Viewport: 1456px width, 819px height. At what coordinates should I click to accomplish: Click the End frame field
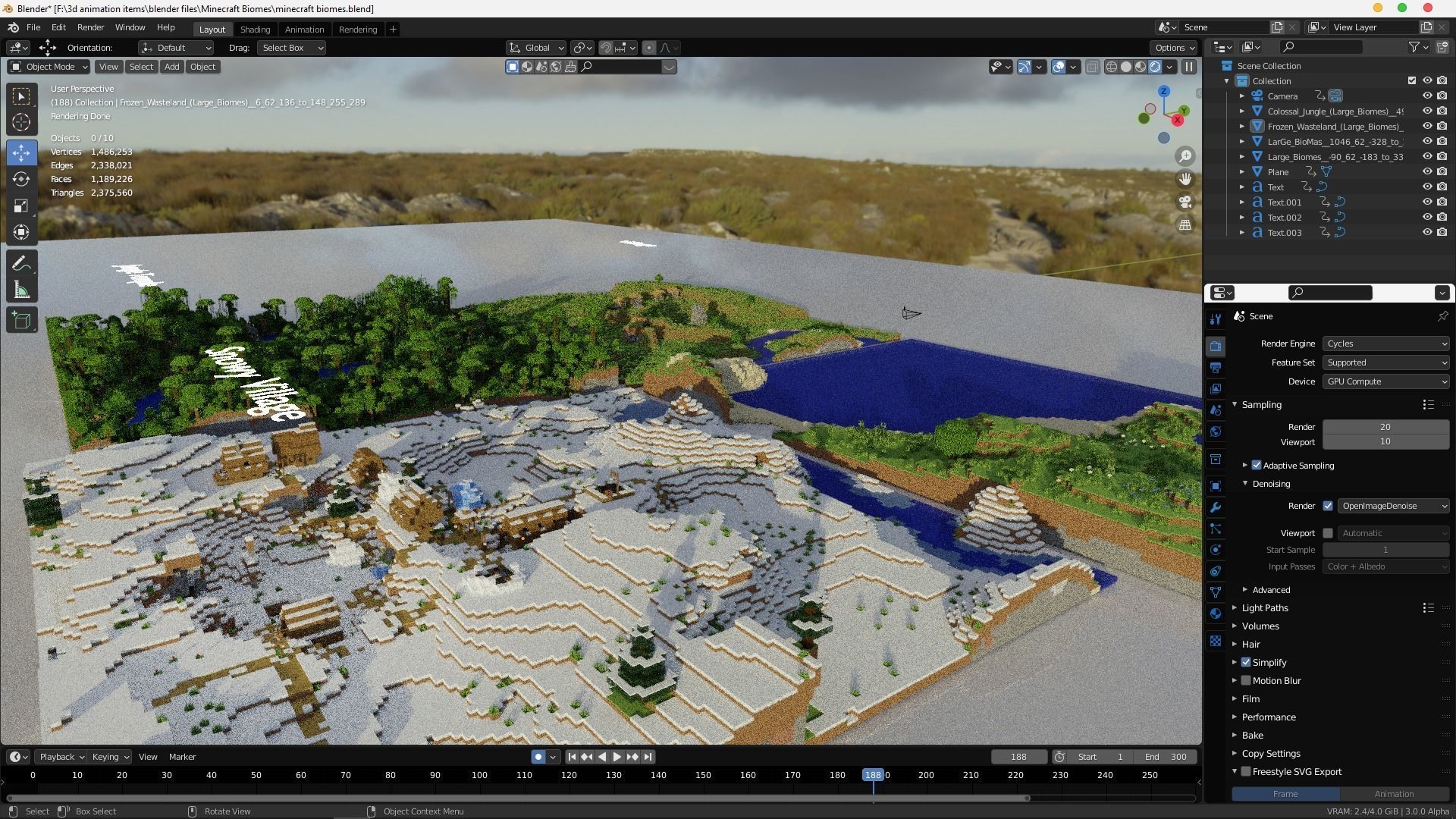tap(1166, 757)
